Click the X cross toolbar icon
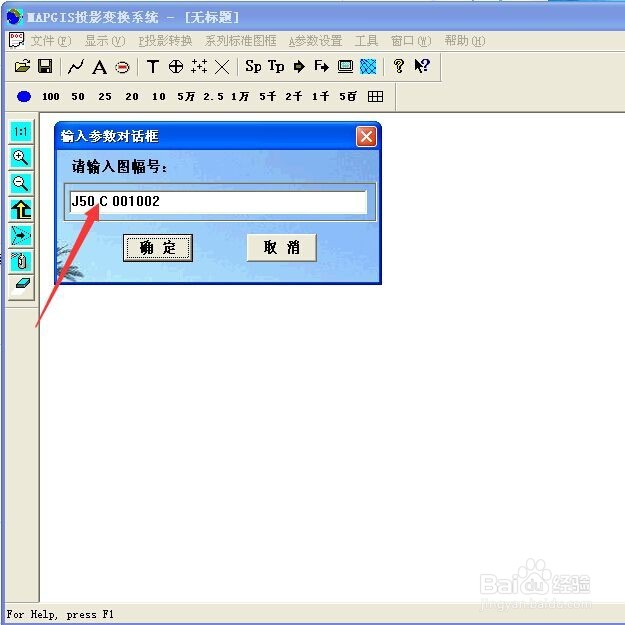Image resolution: width=625 pixels, height=625 pixels. [x=222, y=67]
